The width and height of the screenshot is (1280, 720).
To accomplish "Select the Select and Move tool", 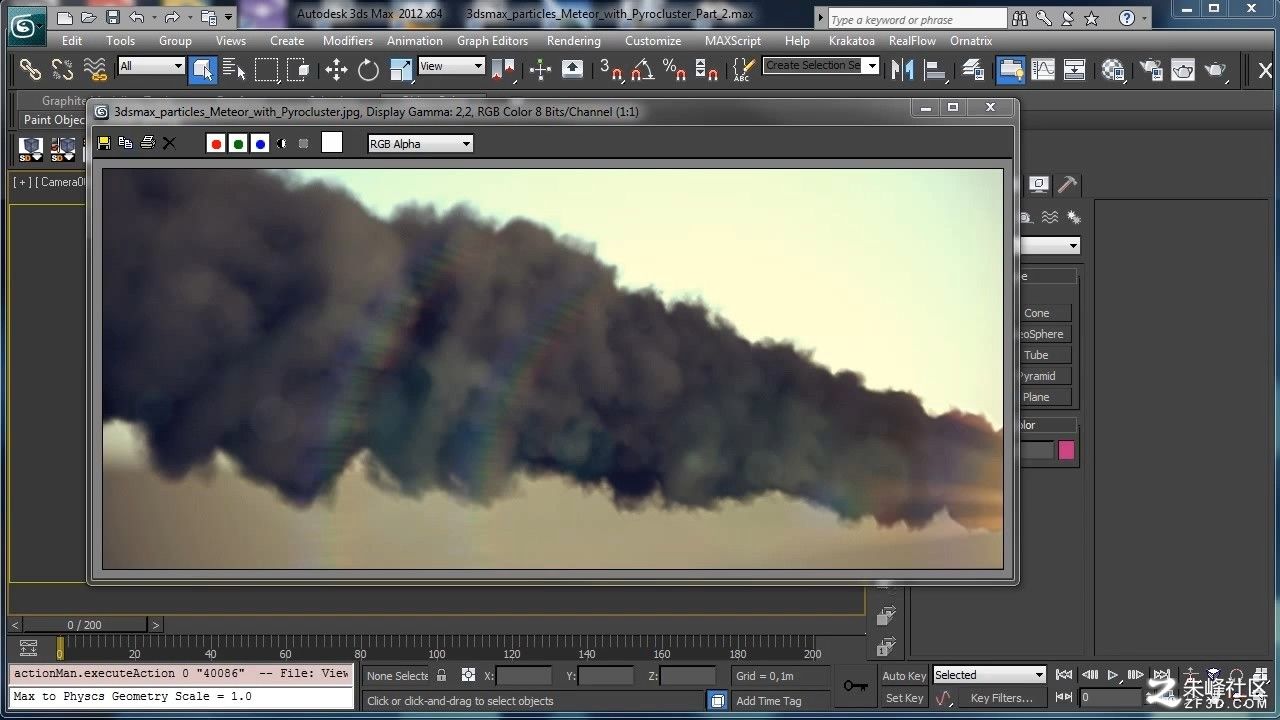I will [x=336, y=69].
